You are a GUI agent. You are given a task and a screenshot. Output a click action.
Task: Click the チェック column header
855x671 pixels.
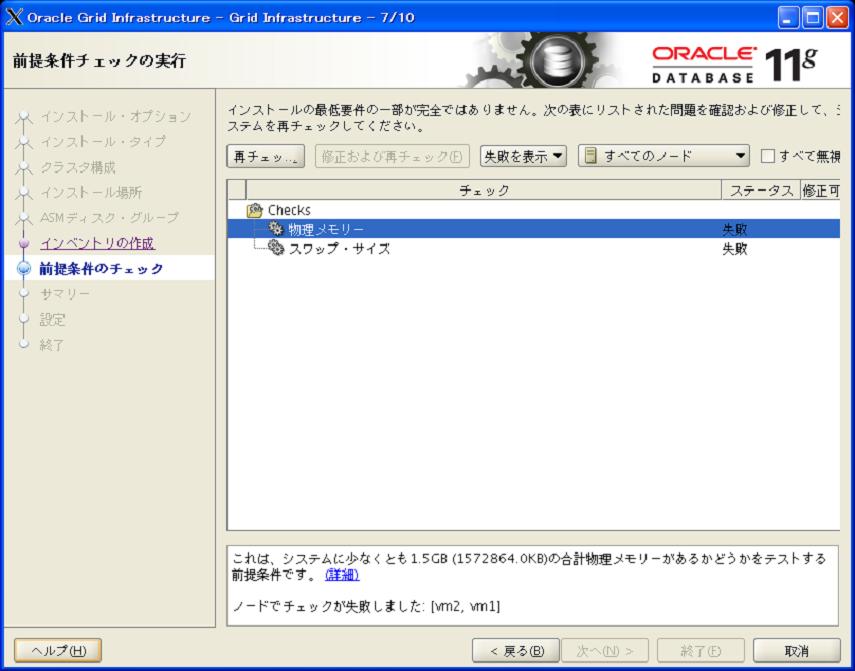[x=484, y=190]
